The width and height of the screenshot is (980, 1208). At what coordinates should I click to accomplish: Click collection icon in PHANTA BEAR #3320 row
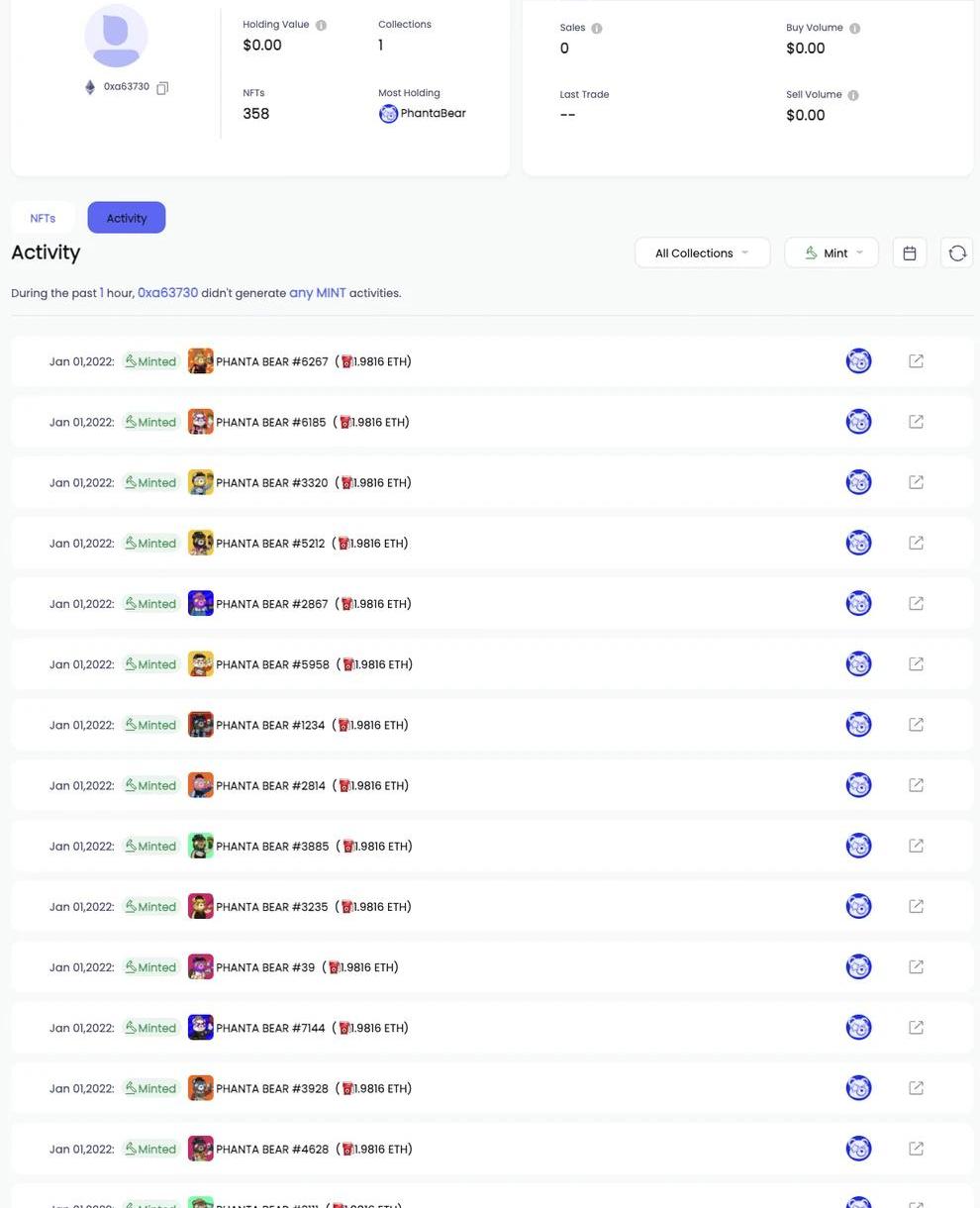858,482
